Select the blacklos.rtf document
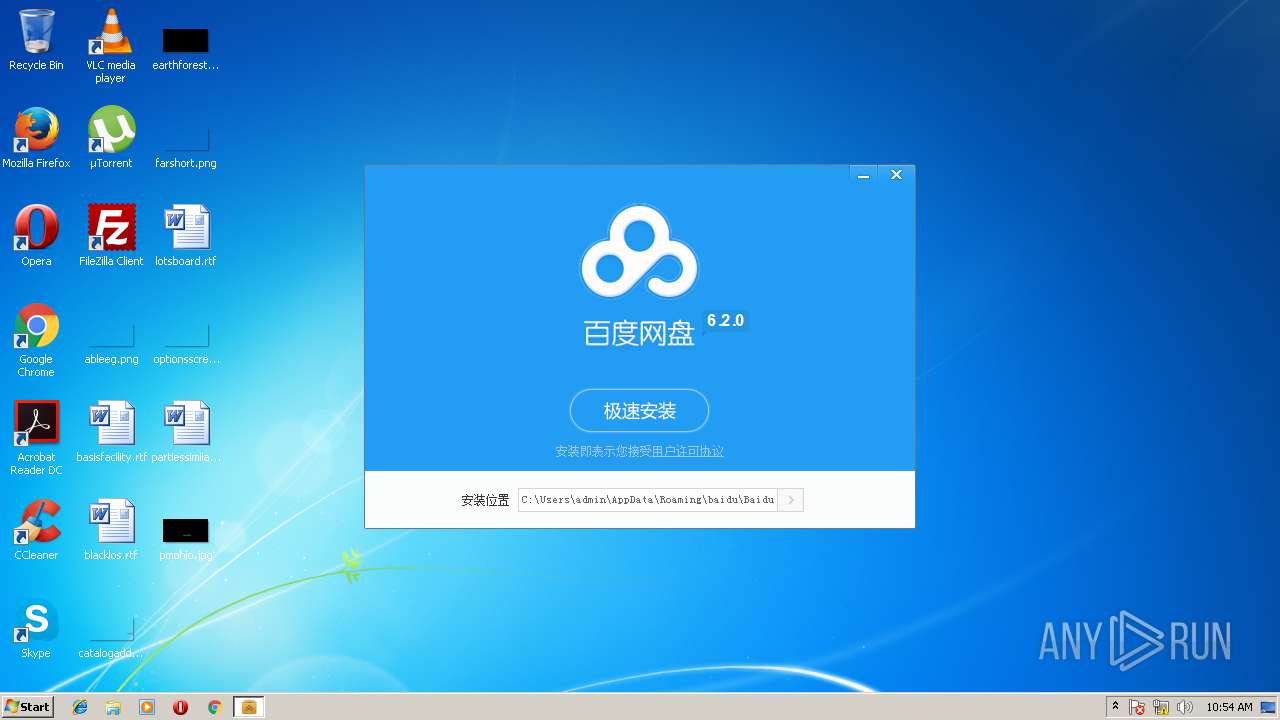1280x720 pixels. [111, 530]
